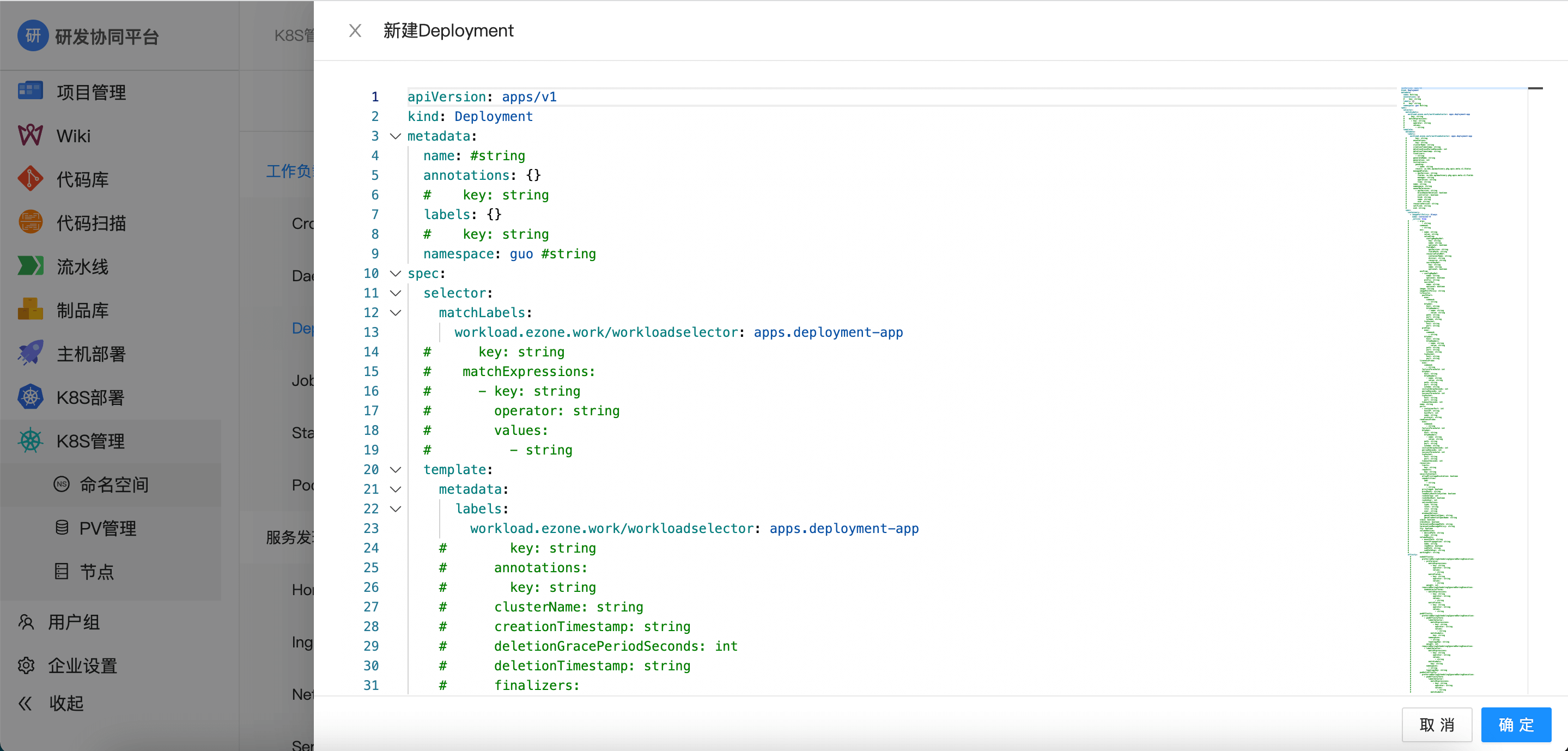1568x751 pixels.
Task: Open the 命名空间 menu item
Action: coord(113,484)
